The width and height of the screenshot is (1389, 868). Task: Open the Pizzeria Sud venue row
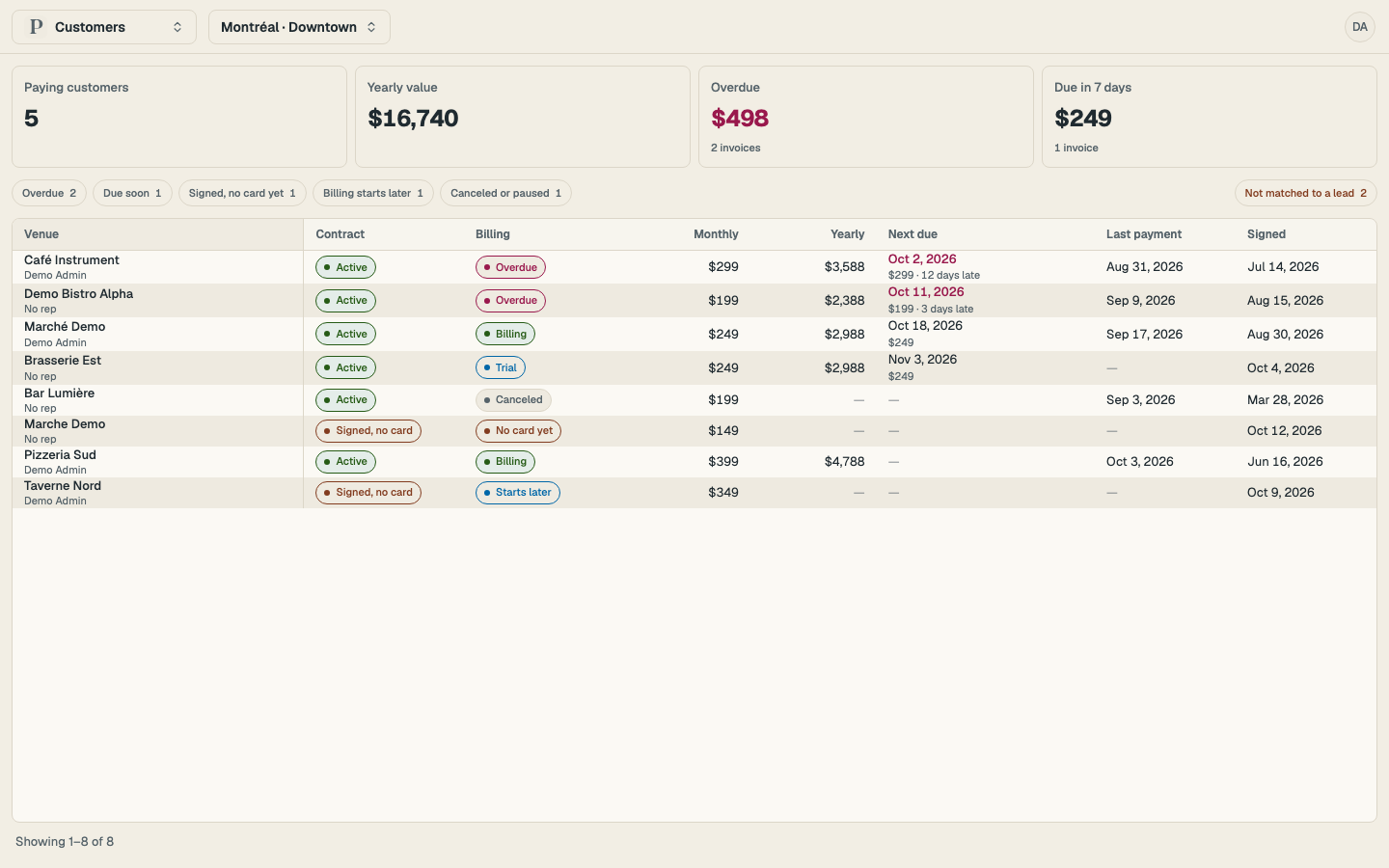click(x=694, y=462)
